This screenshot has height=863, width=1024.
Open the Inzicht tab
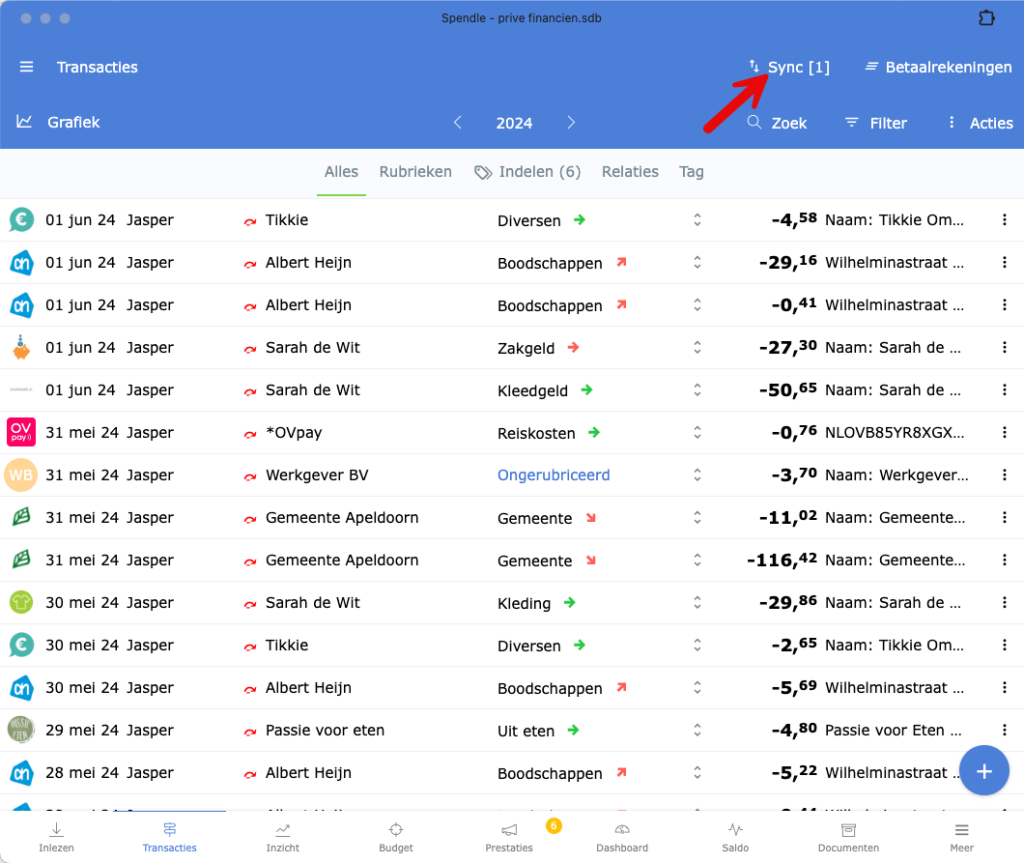(283, 838)
